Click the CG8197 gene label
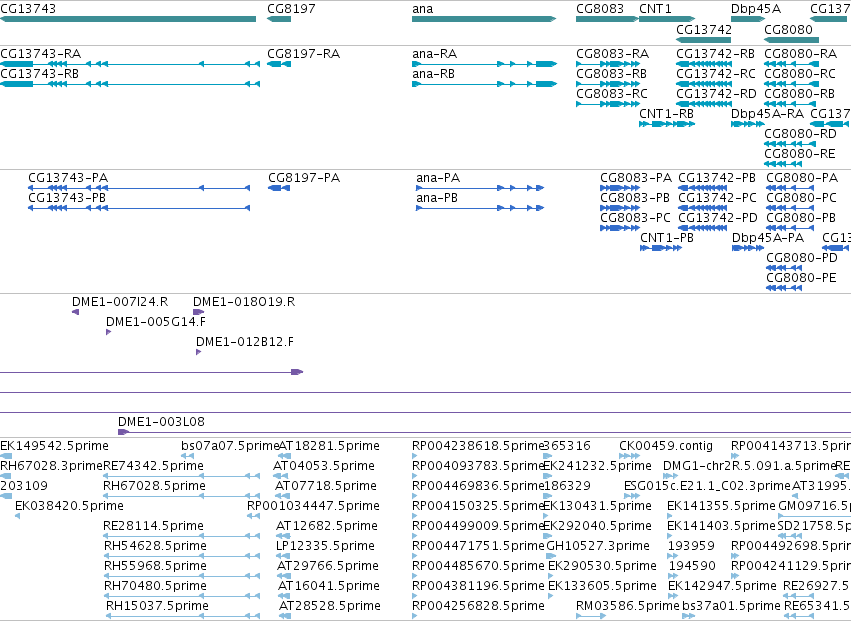The image size is (851, 621). tap(291, 9)
